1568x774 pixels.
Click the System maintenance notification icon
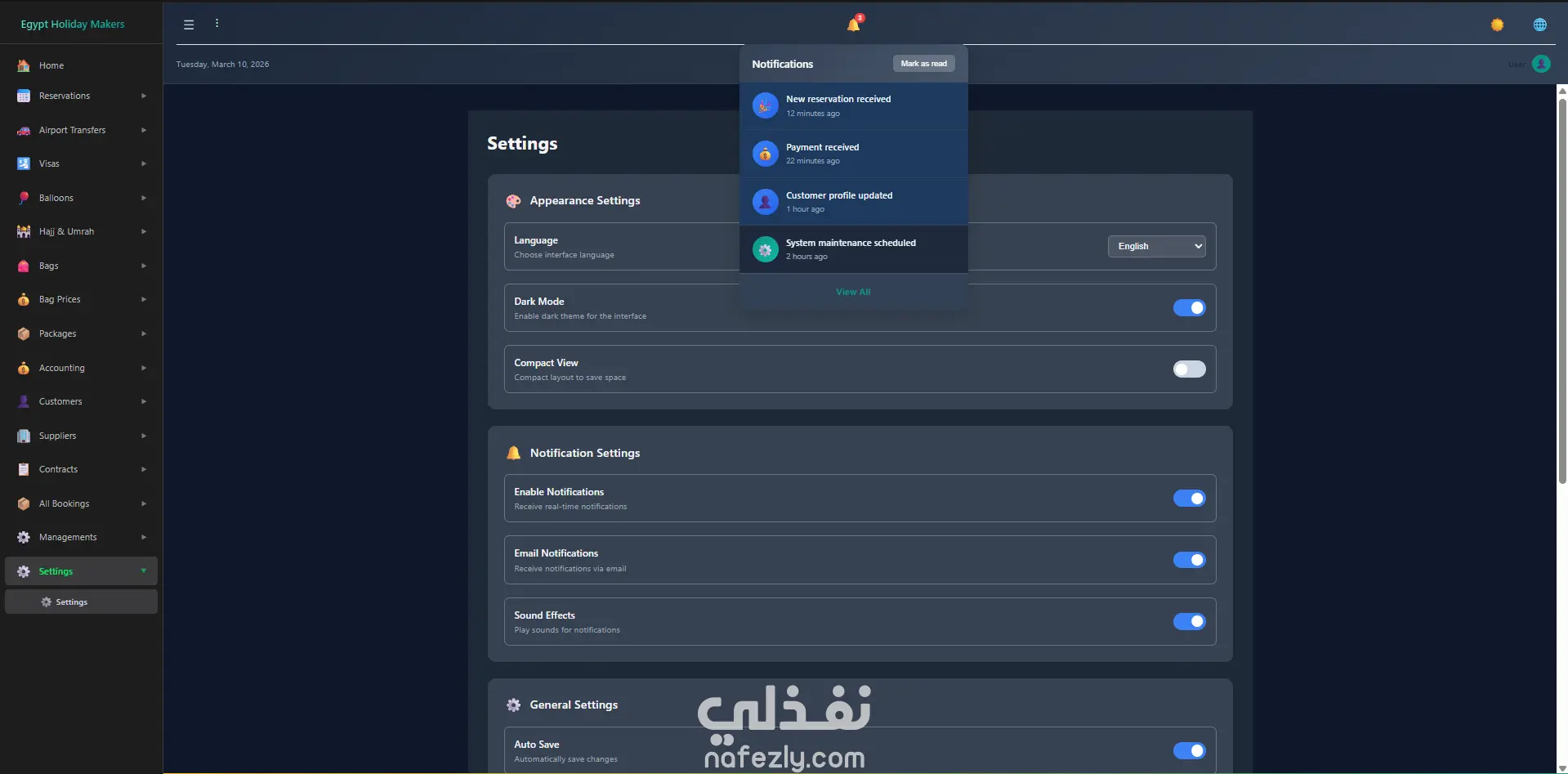coord(765,249)
